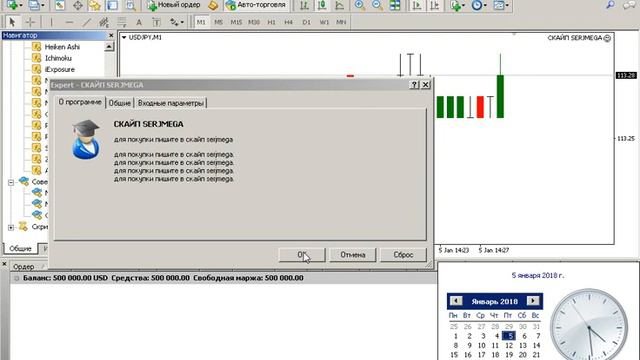Select the Fibonacci retracement tool
640x360 pixels.
121,22
